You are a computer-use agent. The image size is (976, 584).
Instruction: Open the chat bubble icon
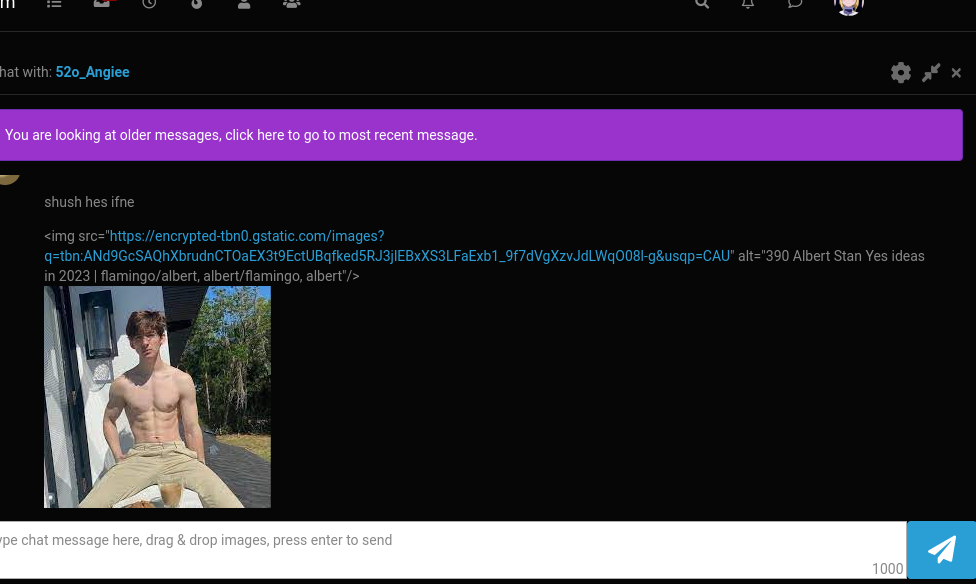coord(795,3)
